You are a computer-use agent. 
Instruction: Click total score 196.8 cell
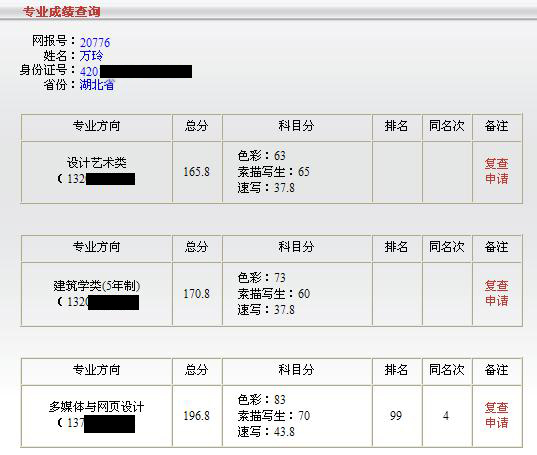pos(197,416)
